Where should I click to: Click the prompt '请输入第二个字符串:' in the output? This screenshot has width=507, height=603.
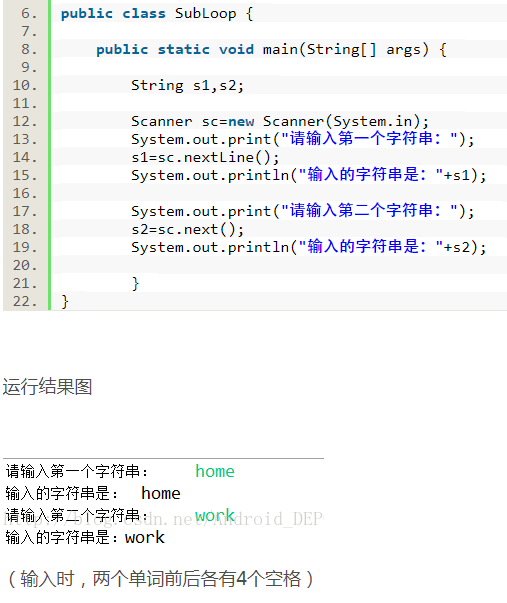pos(77,515)
